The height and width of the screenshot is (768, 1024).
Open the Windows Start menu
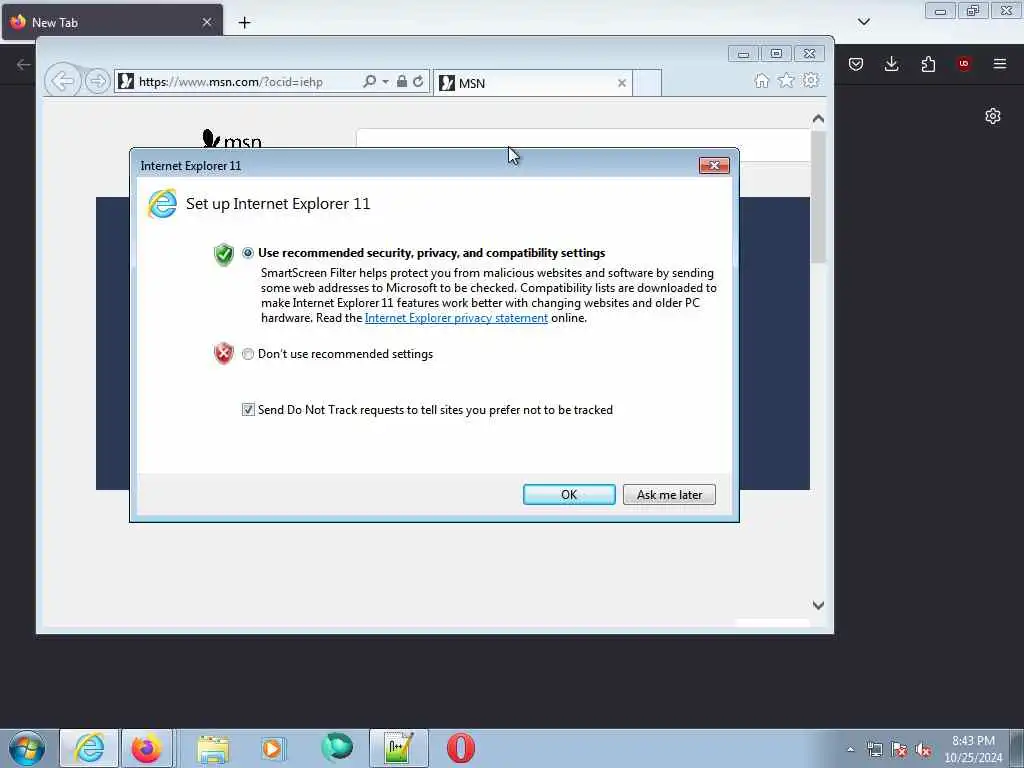(x=27, y=748)
